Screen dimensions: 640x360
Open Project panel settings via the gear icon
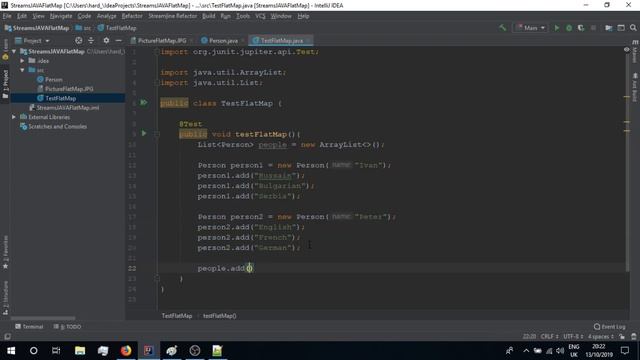tap(106, 40)
